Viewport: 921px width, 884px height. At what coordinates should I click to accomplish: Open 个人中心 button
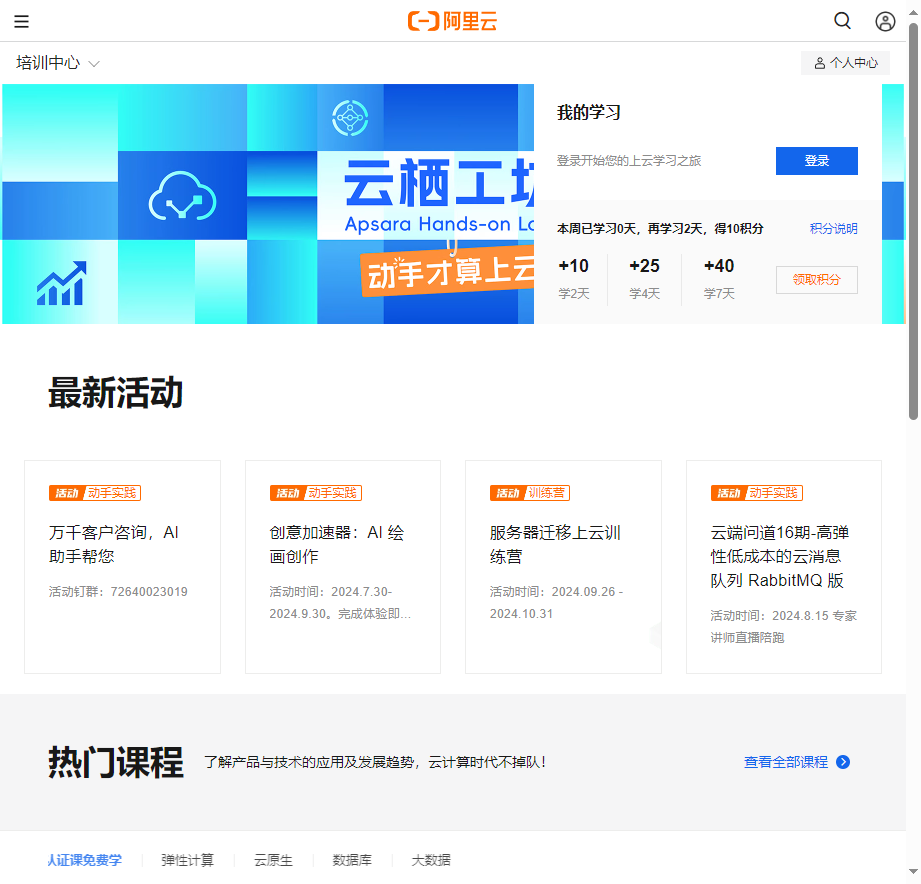[845, 63]
